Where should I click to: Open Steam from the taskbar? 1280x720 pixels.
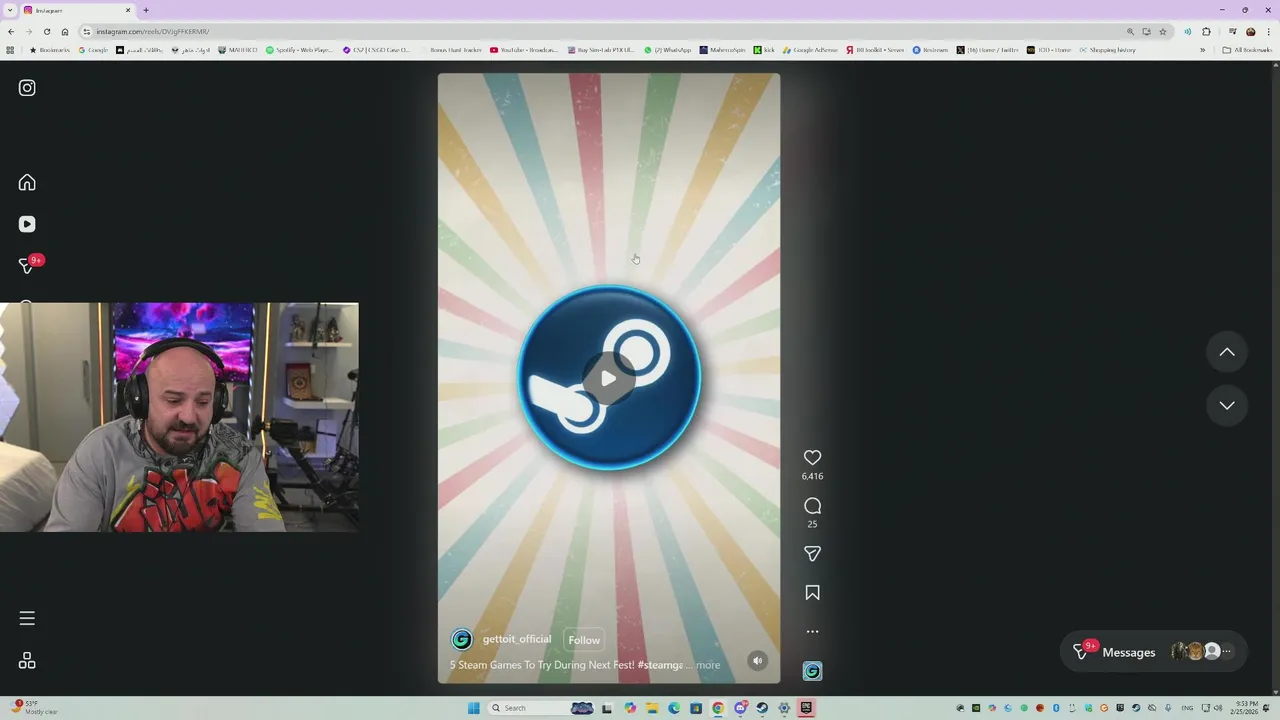[762, 708]
